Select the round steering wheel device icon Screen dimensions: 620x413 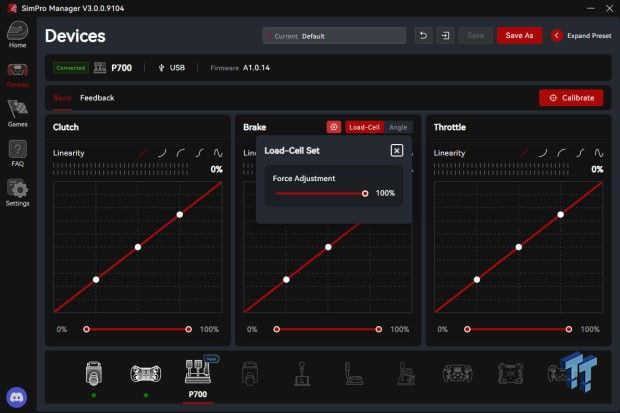457,373
